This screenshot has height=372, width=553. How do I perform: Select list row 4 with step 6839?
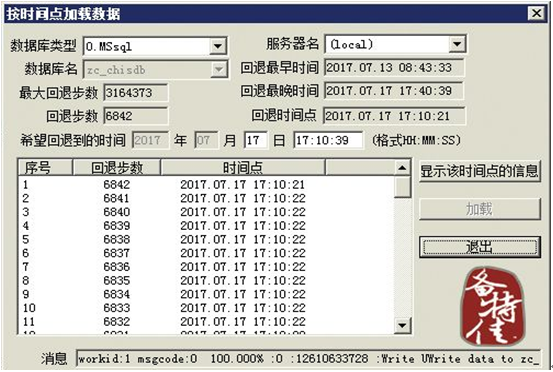point(206,226)
